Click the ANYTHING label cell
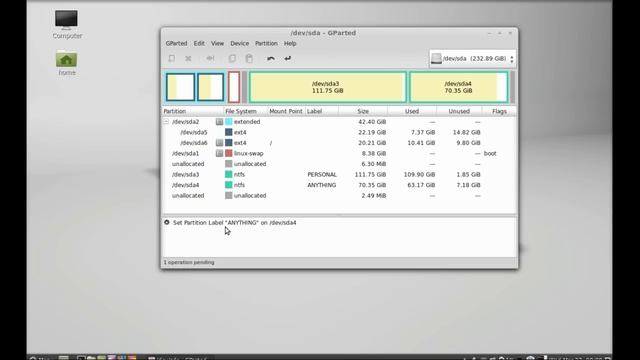The height and width of the screenshot is (360, 640). pos(322,185)
